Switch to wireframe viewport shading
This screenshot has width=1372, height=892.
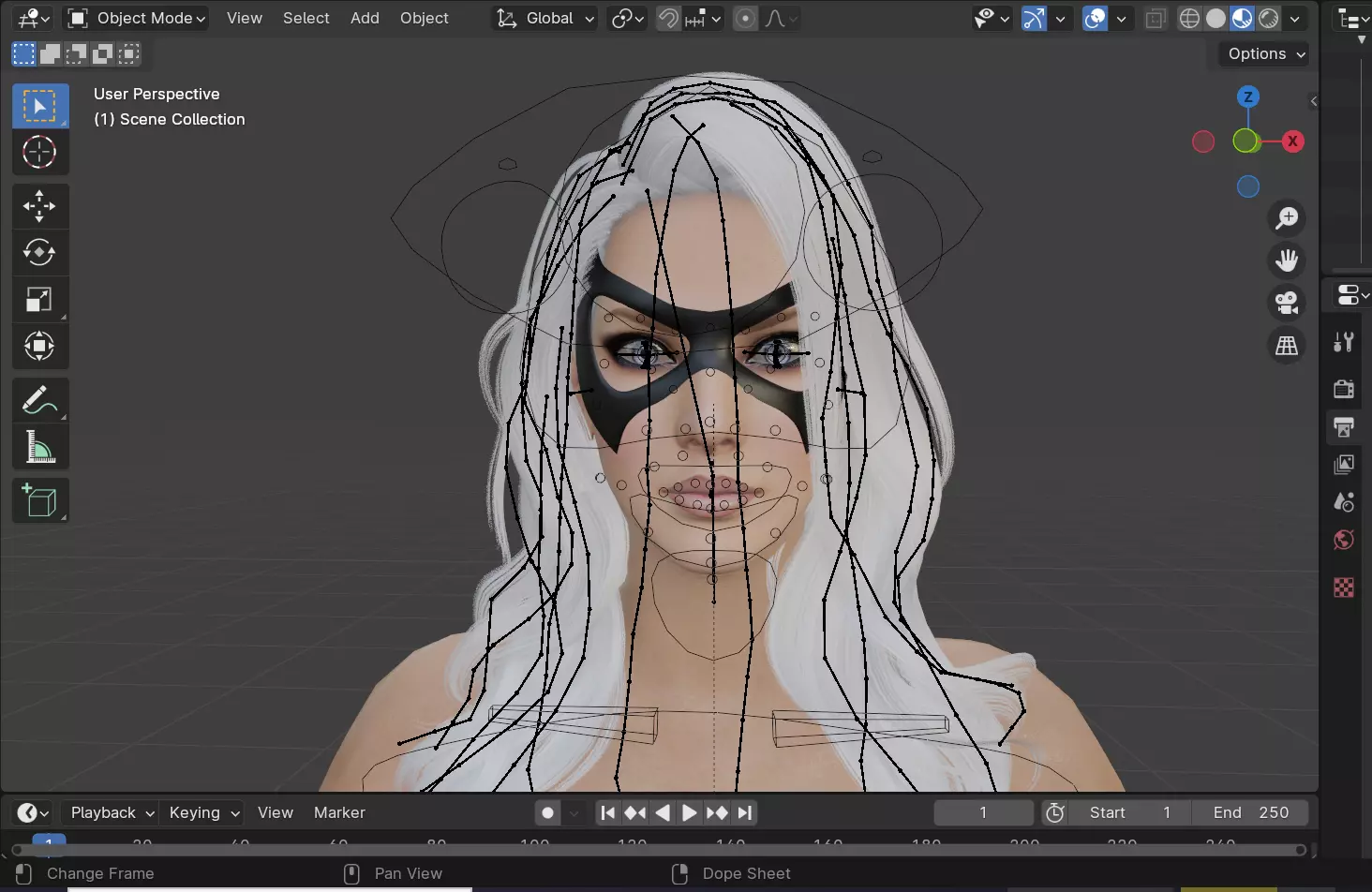(x=1189, y=18)
